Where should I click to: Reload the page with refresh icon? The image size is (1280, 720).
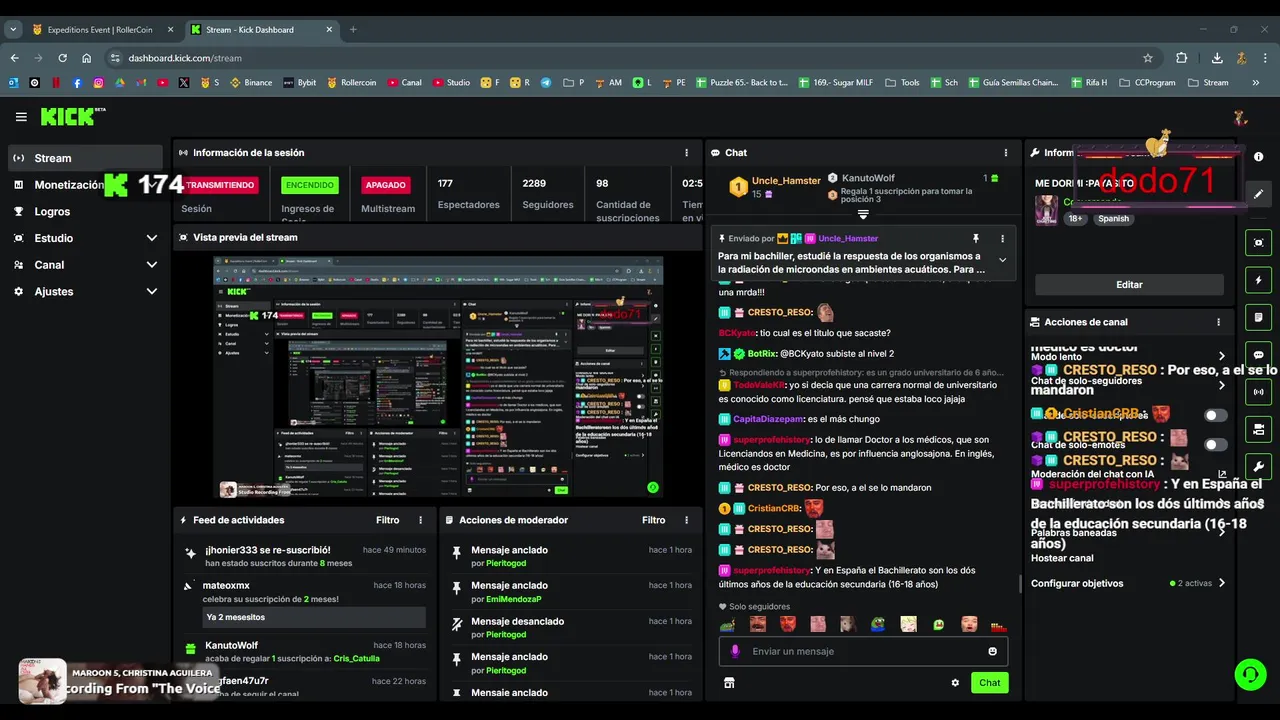[62, 58]
